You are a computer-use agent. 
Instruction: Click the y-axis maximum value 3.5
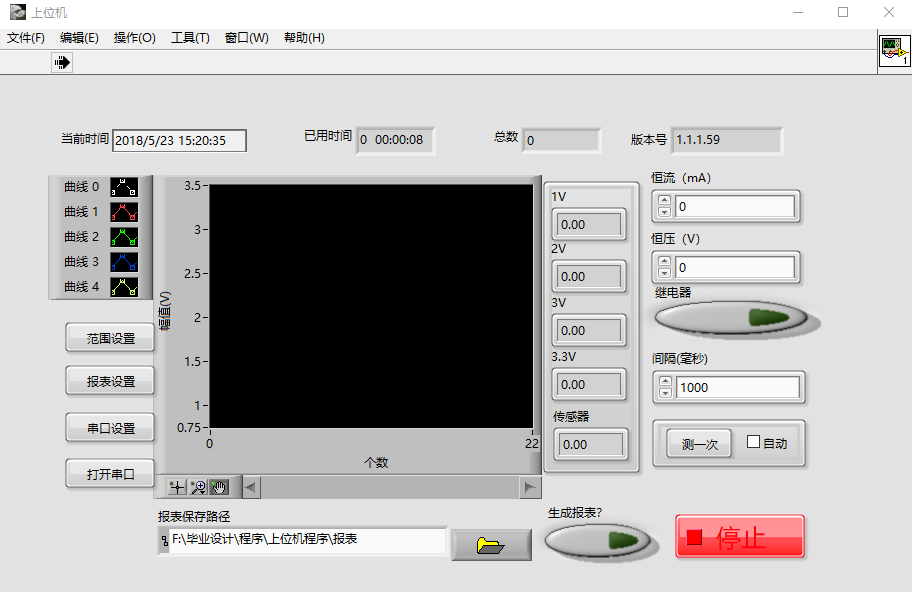pyautogui.click(x=192, y=186)
